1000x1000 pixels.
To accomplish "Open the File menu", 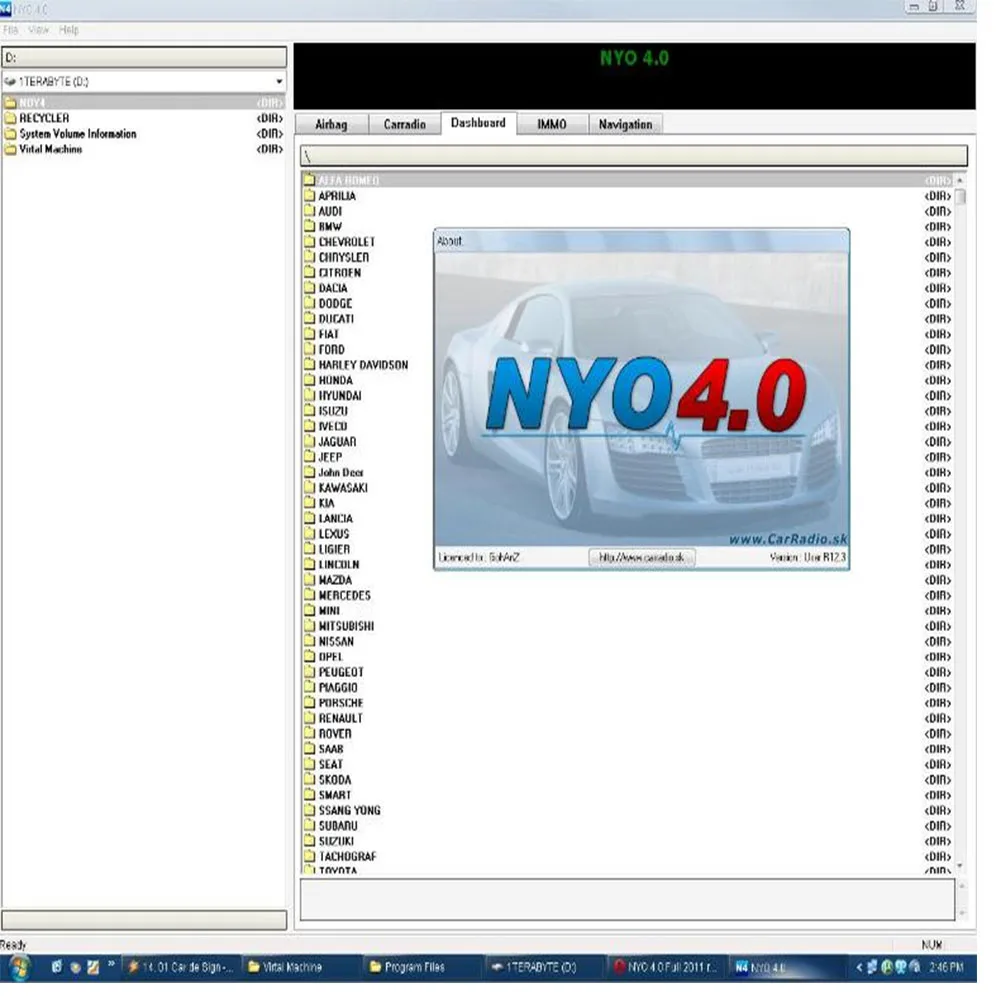I will click(x=10, y=30).
